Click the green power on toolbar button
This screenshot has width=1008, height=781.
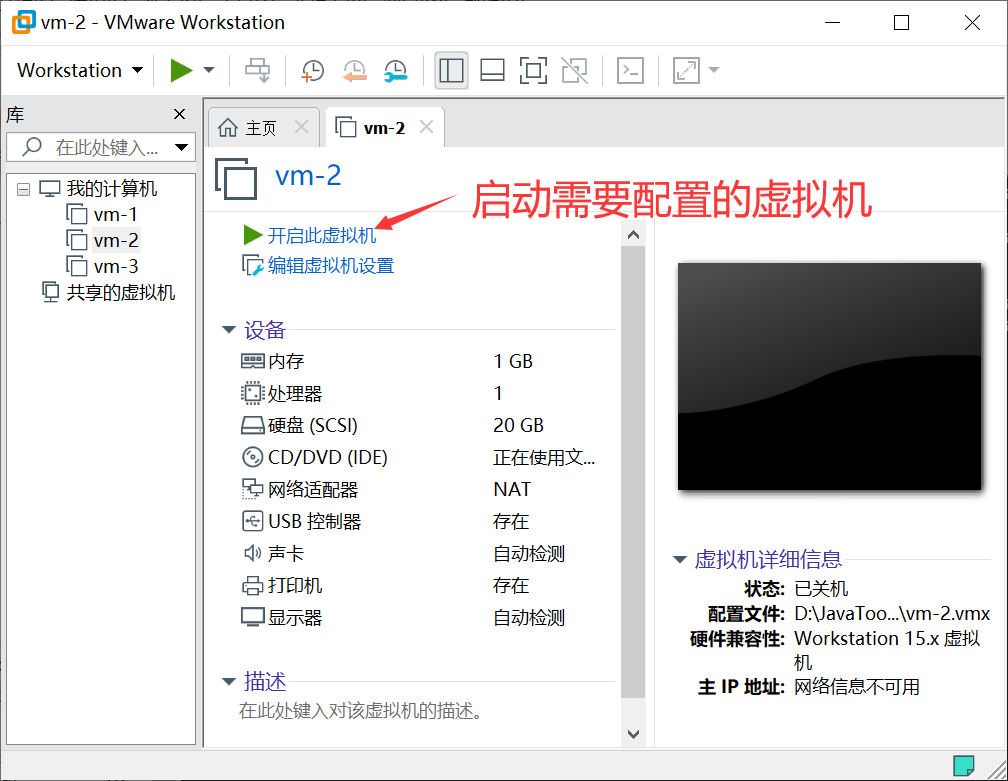[181, 70]
